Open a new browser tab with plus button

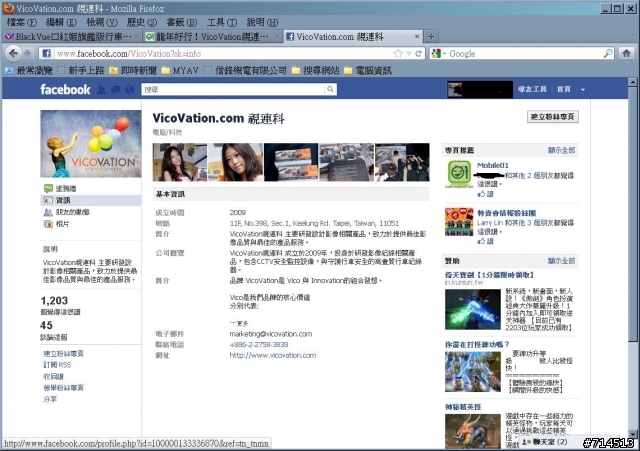click(431, 37)
